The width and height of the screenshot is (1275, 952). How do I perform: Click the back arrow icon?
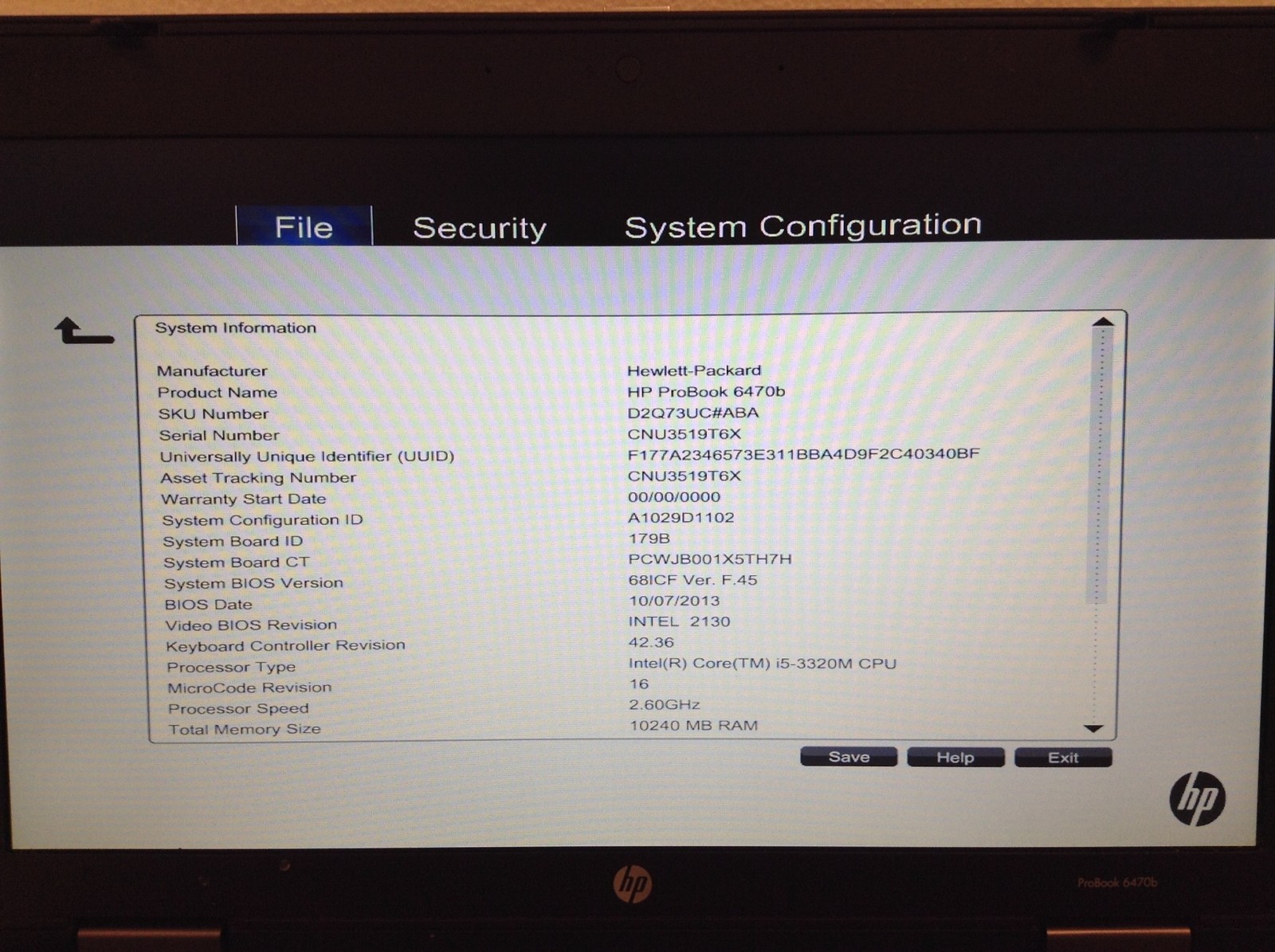[84, 331]
